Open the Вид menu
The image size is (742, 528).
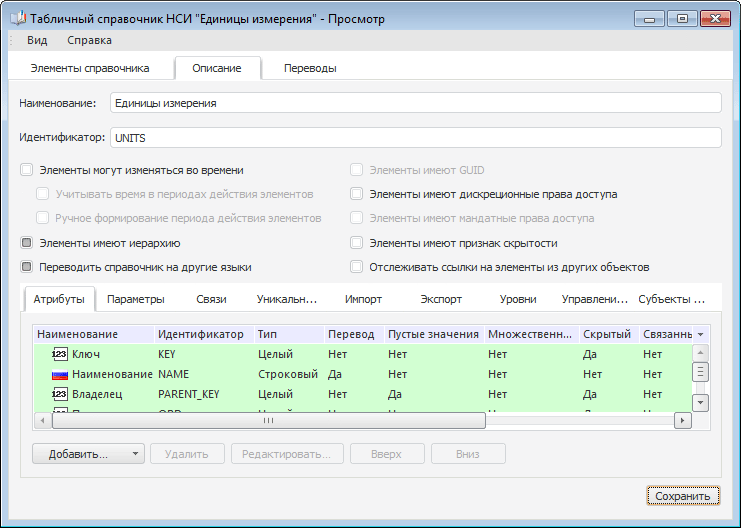37,40
